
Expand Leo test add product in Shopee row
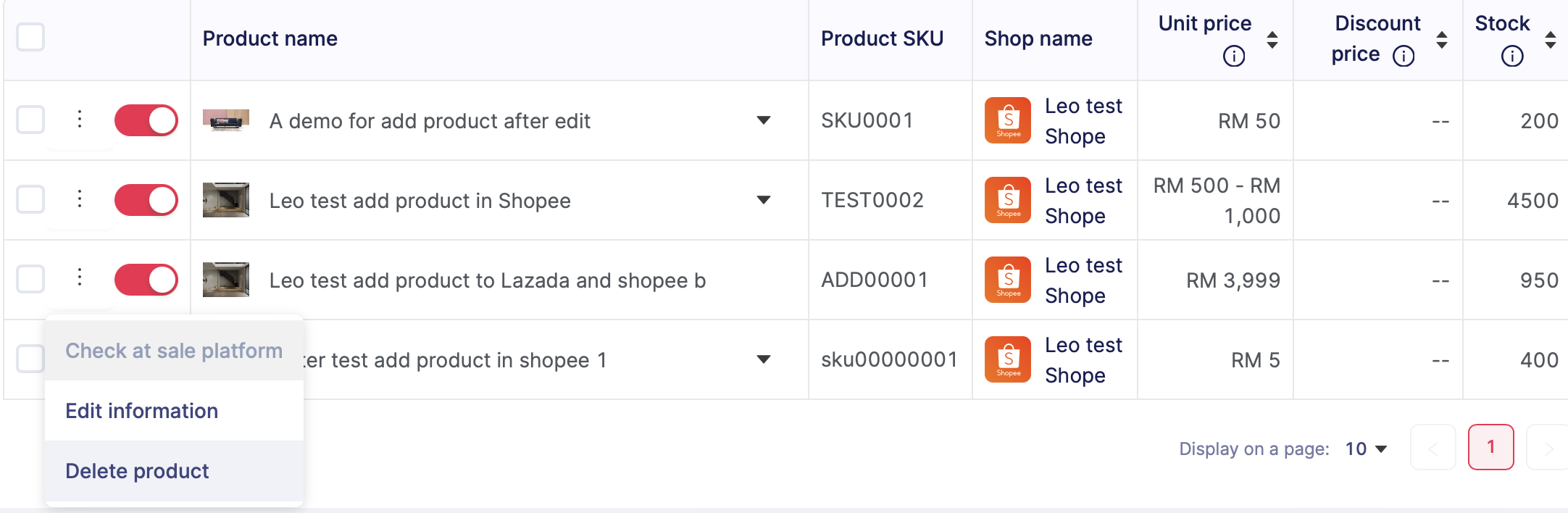(x=763, y=200)
